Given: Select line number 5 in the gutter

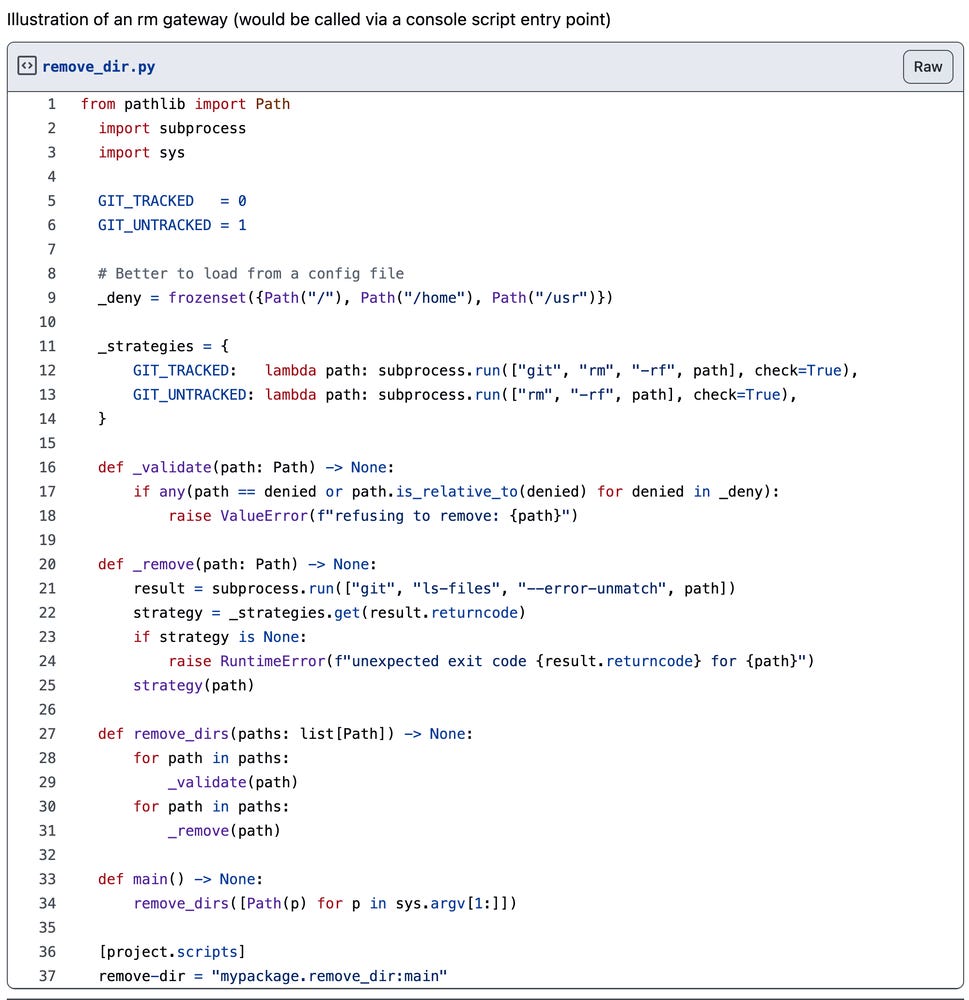Looking at the screenshot, I should point(52,201).
